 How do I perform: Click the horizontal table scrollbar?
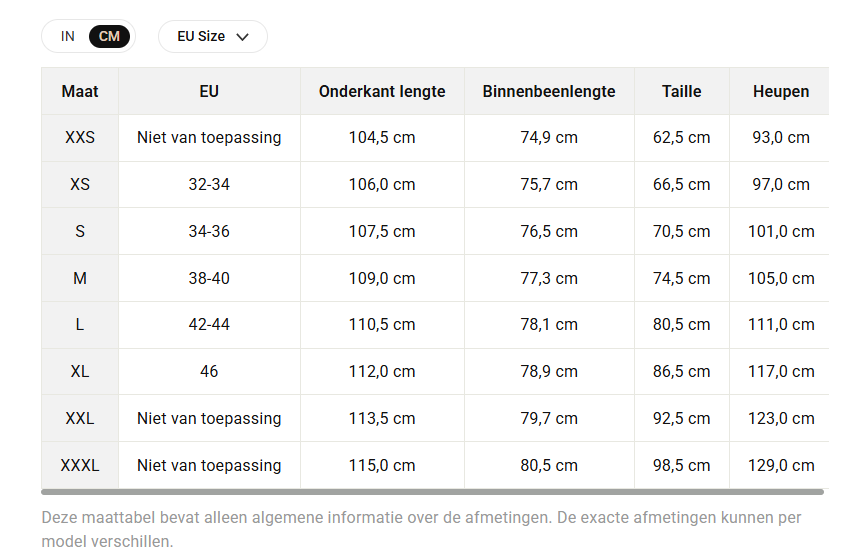[x=432, y=491]
